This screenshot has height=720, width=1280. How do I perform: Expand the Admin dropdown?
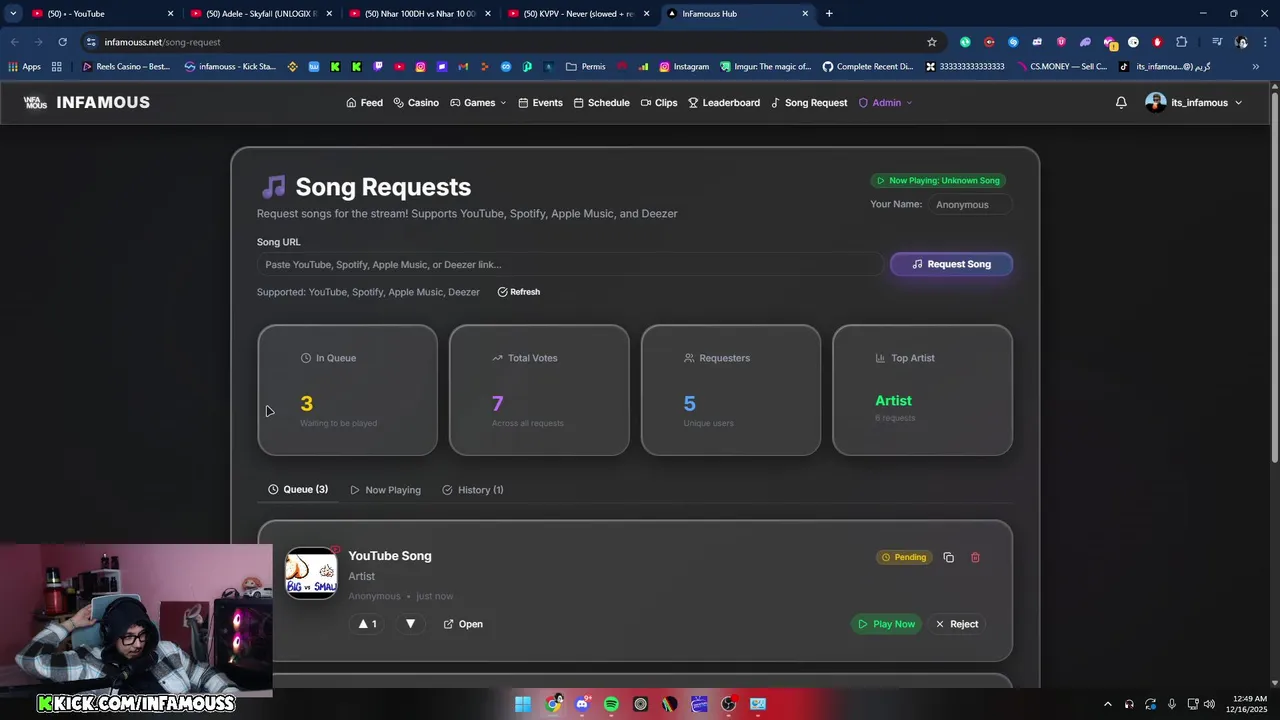pos(885,103)
